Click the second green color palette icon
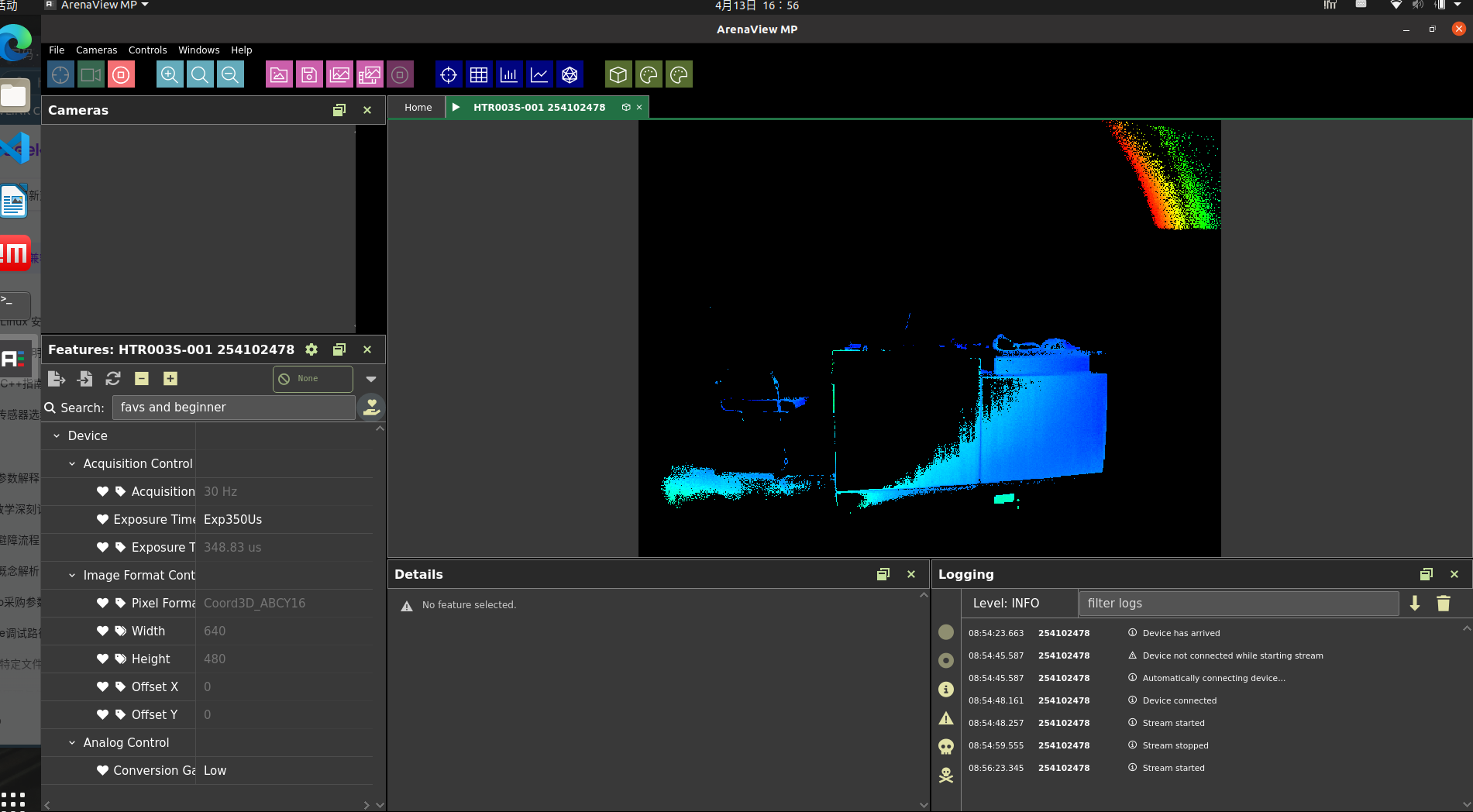The image size is (1473, 812). (x=679, y=75)
